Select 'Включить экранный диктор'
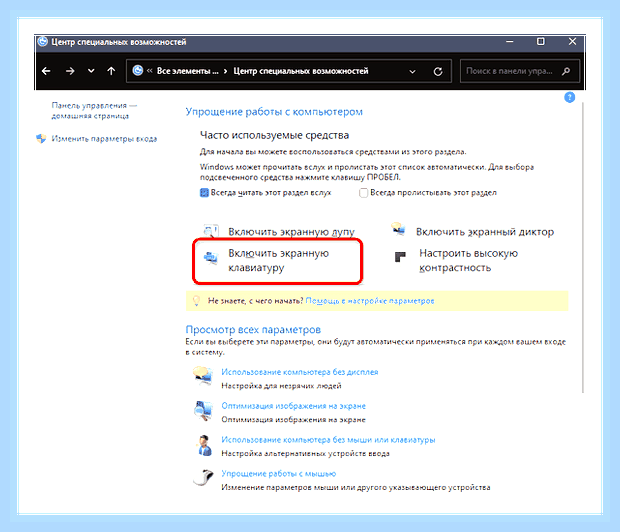The image size is (620, 532). [x=485, y=232]
